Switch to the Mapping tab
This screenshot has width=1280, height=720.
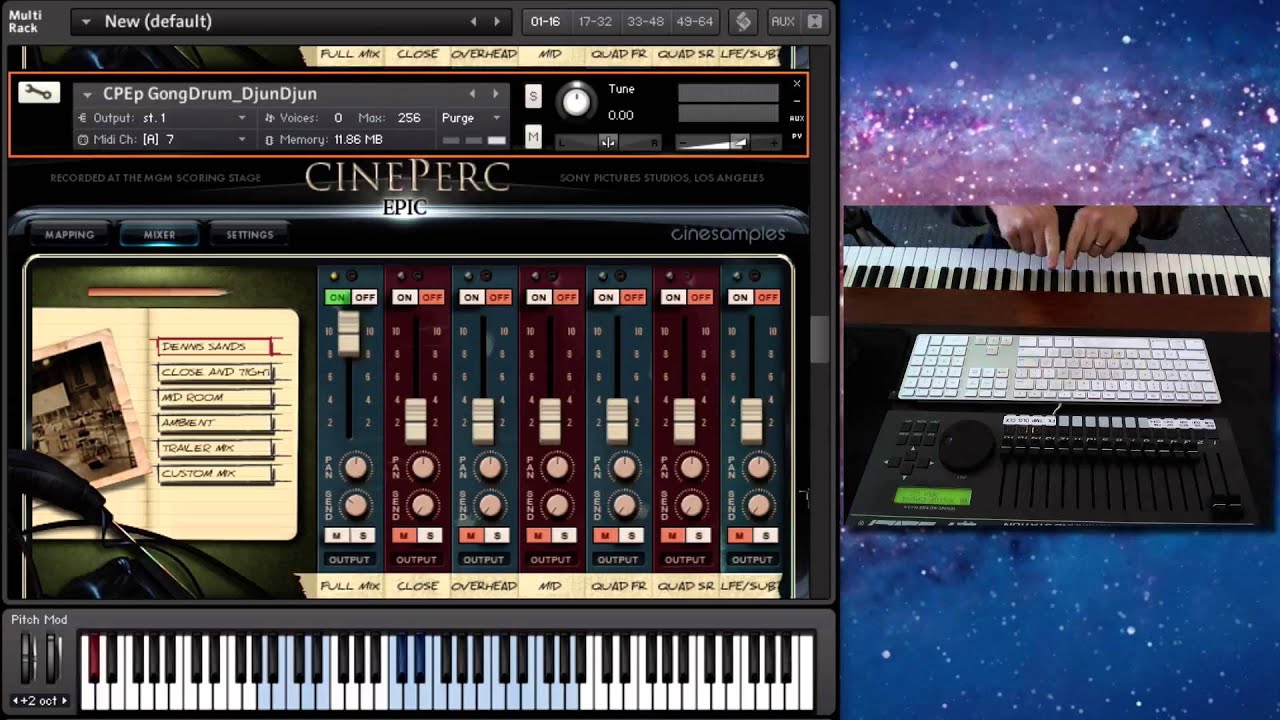pyautogui.click(x=69, y=235)
